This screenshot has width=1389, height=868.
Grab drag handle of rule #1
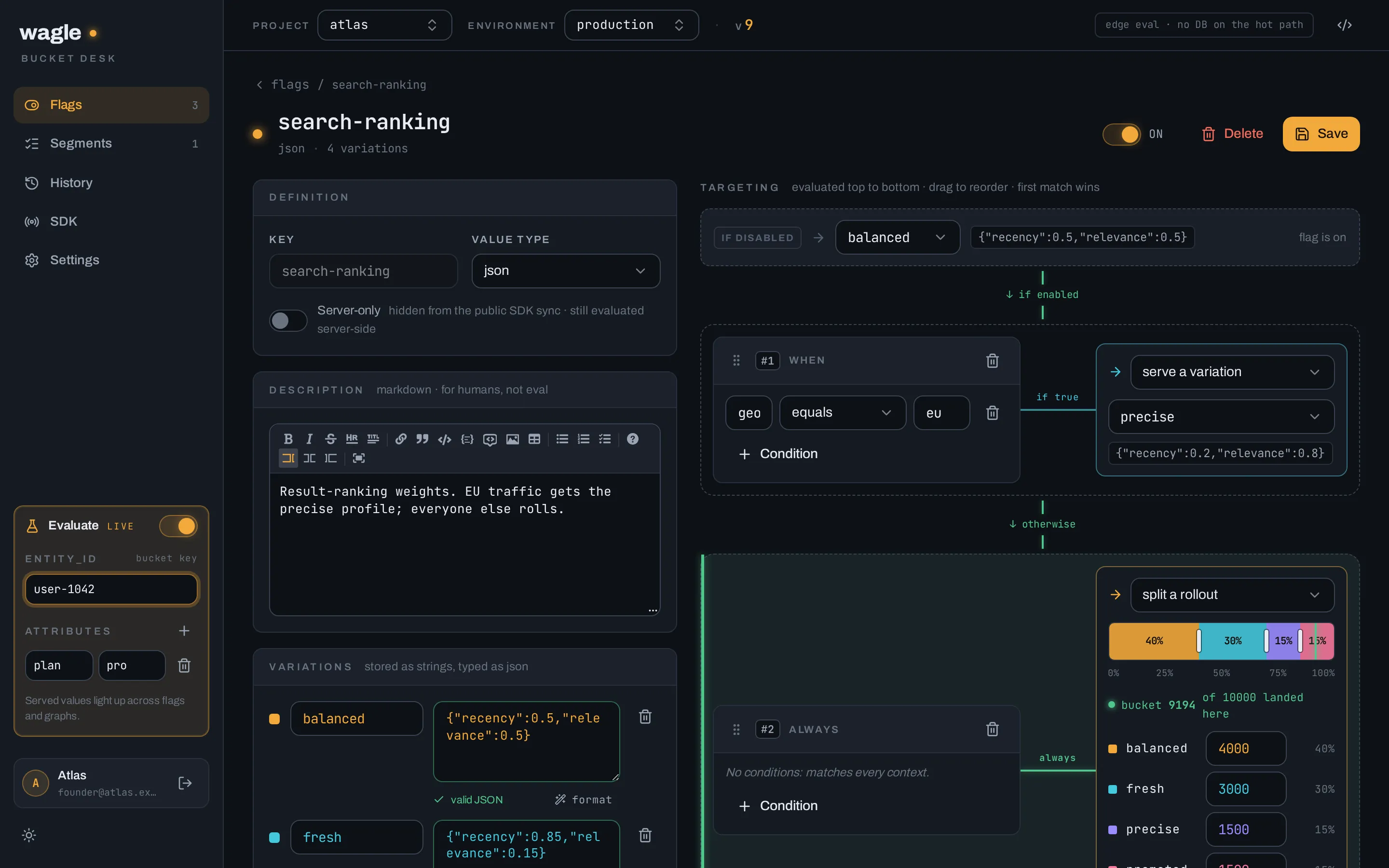point(736,361)
